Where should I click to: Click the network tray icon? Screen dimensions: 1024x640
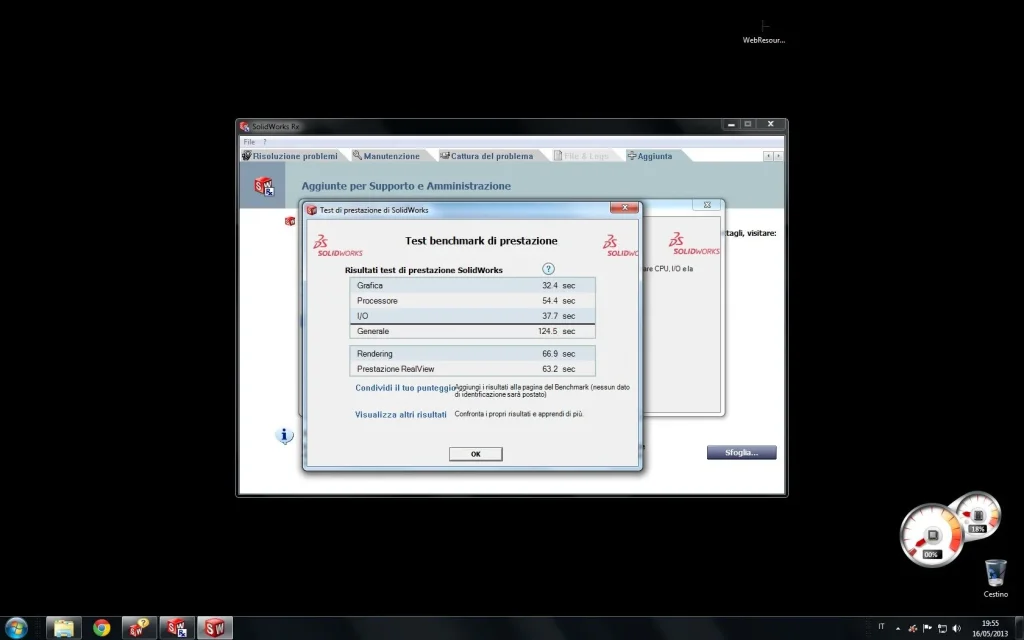point(942,628)
